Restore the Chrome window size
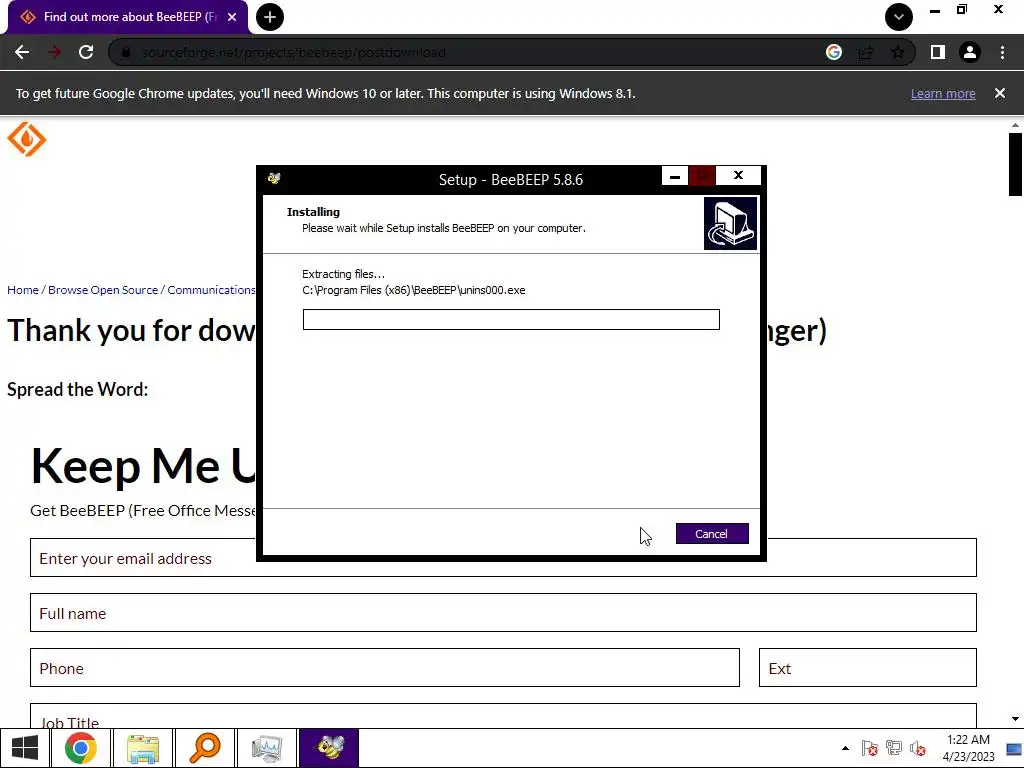The image size is (1024, 768). (x=961, y=9)
